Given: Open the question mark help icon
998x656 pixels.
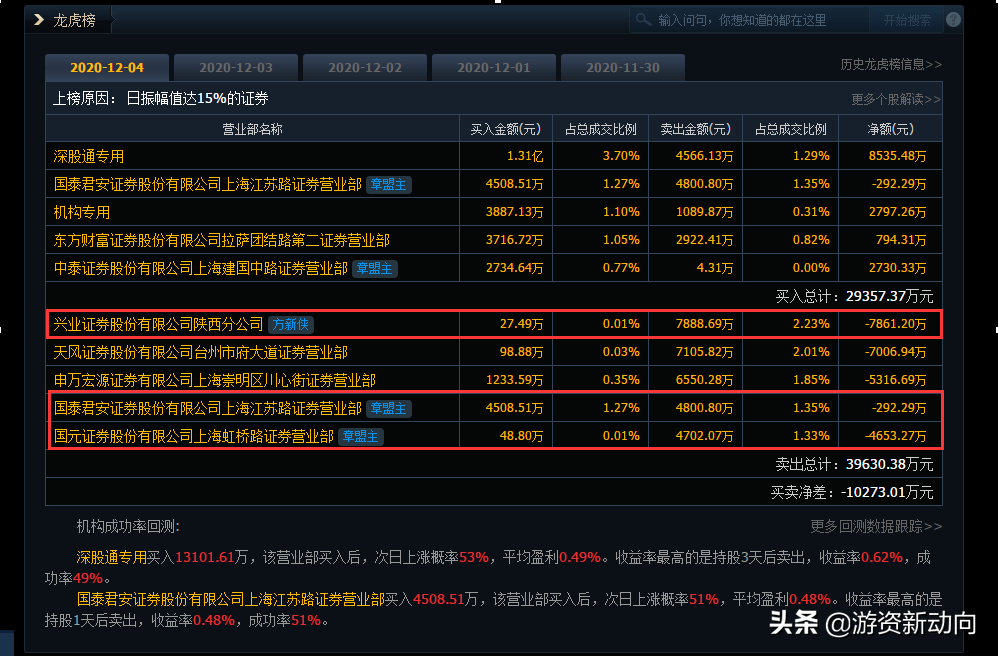Looking at the screenshot, I should pos(953,20).
